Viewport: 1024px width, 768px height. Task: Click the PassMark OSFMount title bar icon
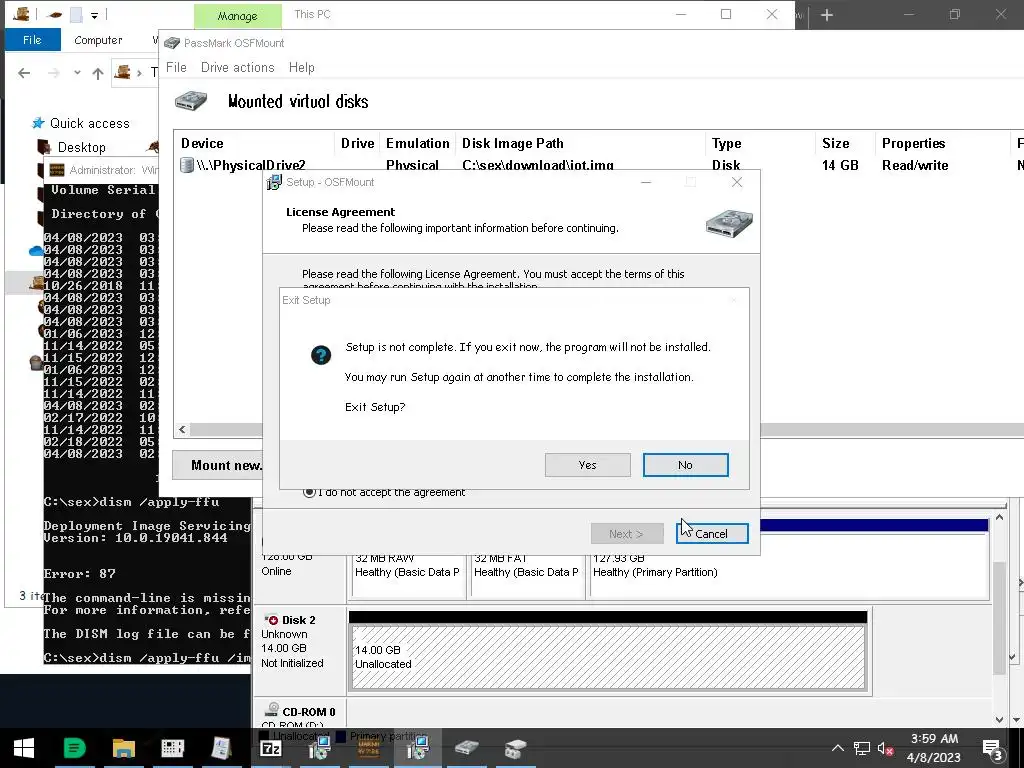(x=172, y=43)
